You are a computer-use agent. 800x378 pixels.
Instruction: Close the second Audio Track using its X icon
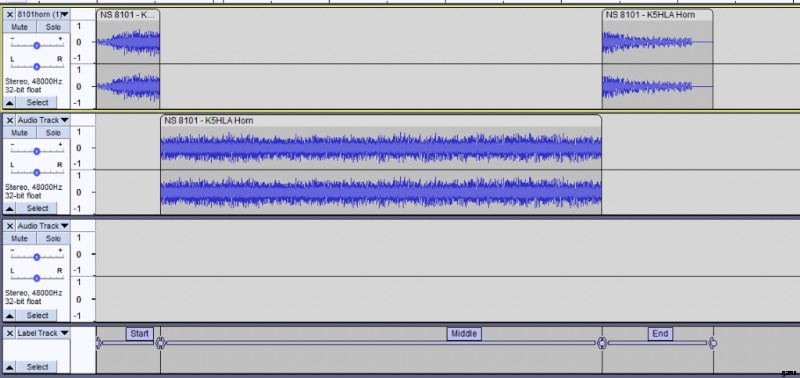click(x=9, y=120)
